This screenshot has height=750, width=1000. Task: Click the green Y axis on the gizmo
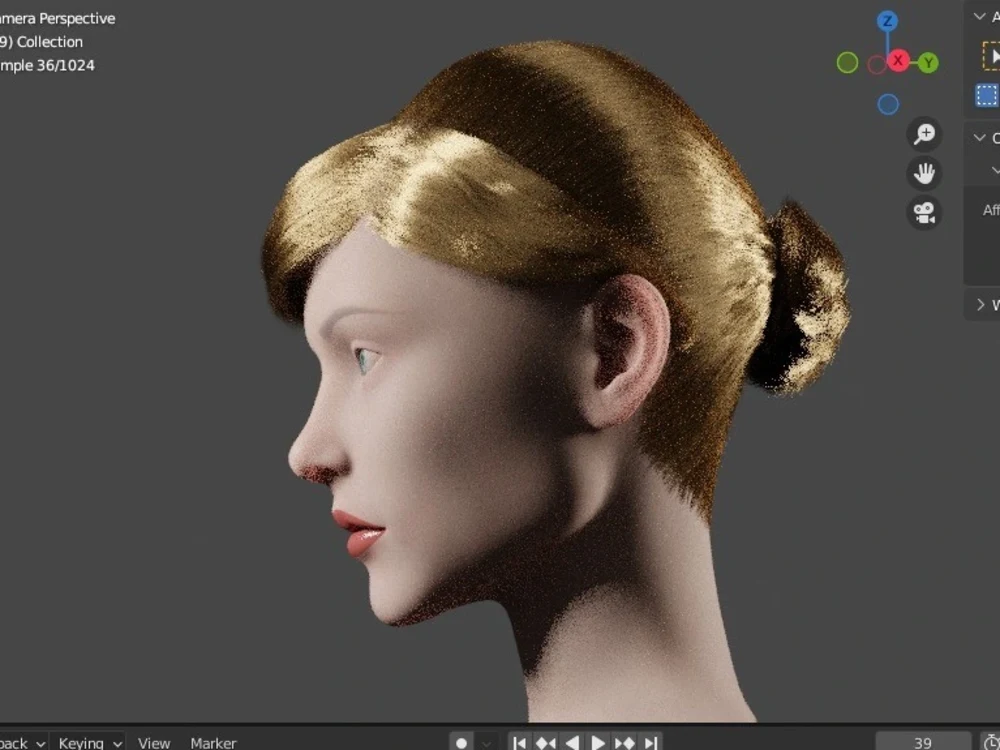pyautogui.click(x=927, y=62)
